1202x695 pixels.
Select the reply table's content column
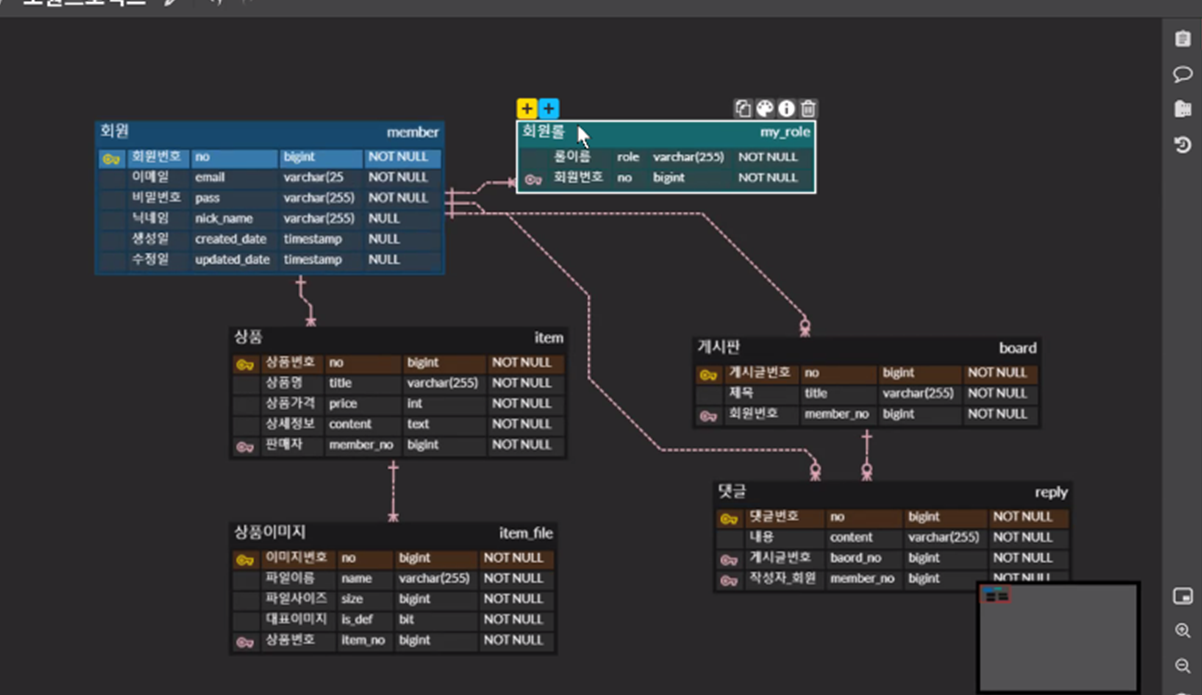pos(893,537)
